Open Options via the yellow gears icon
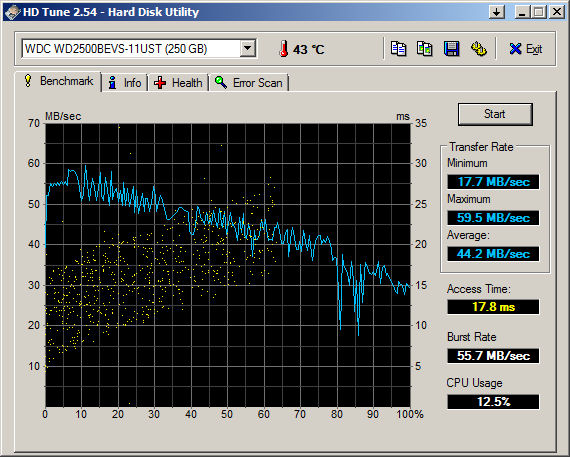570x457 pixels. coord(478,48)
